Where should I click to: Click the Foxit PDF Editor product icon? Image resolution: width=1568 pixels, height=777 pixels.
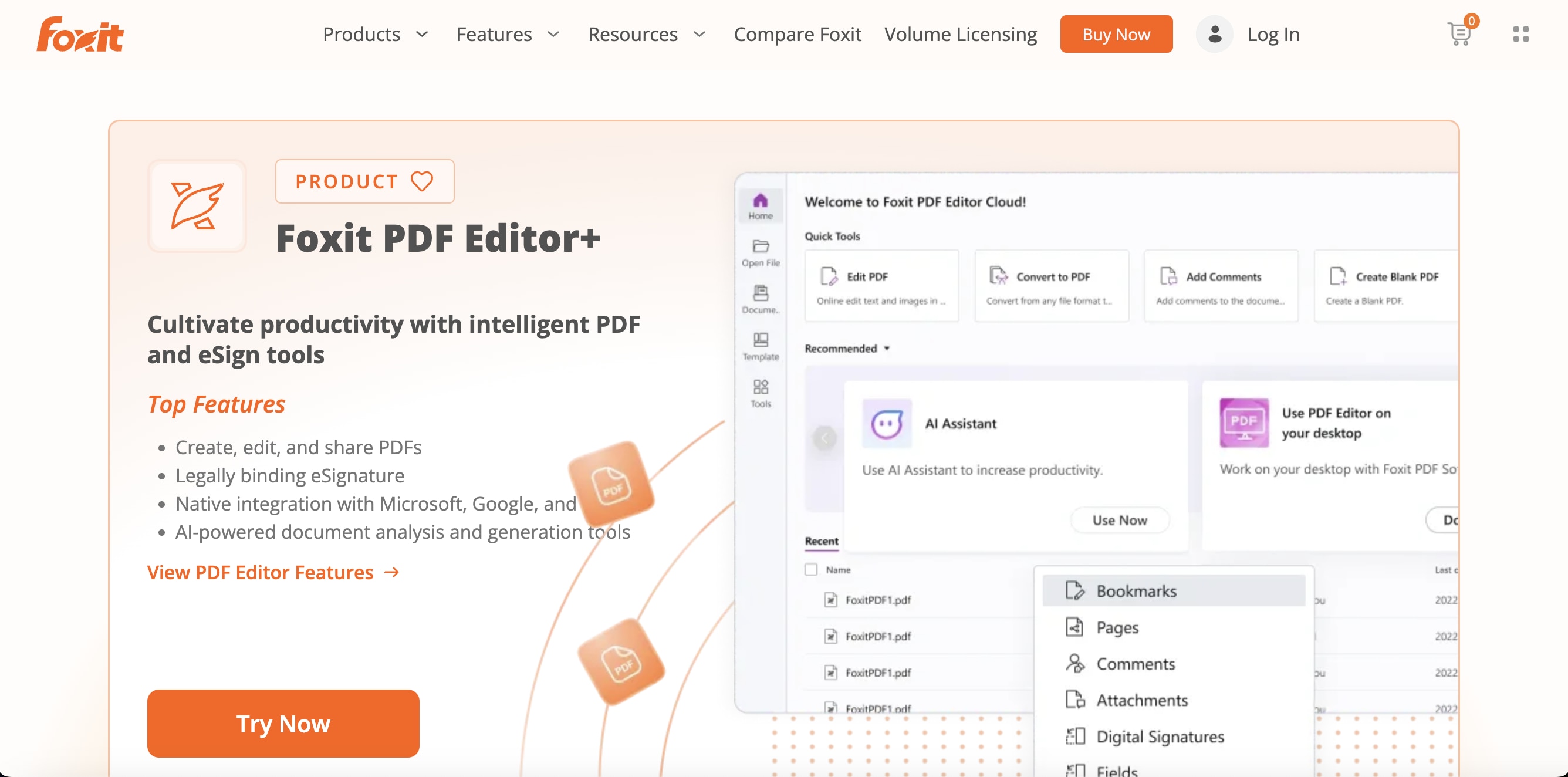coord(197,206)
